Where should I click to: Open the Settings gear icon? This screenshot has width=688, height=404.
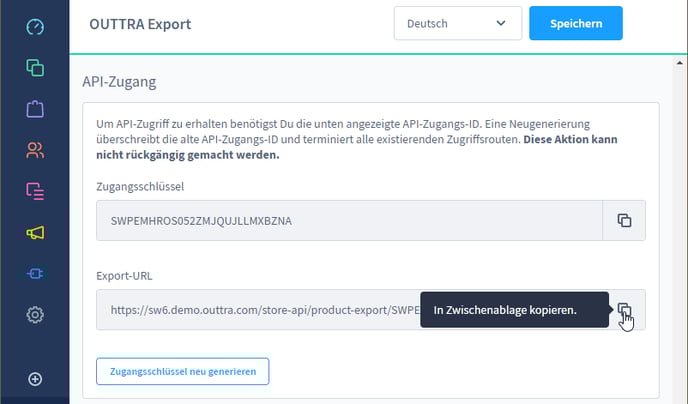(35, 315)
